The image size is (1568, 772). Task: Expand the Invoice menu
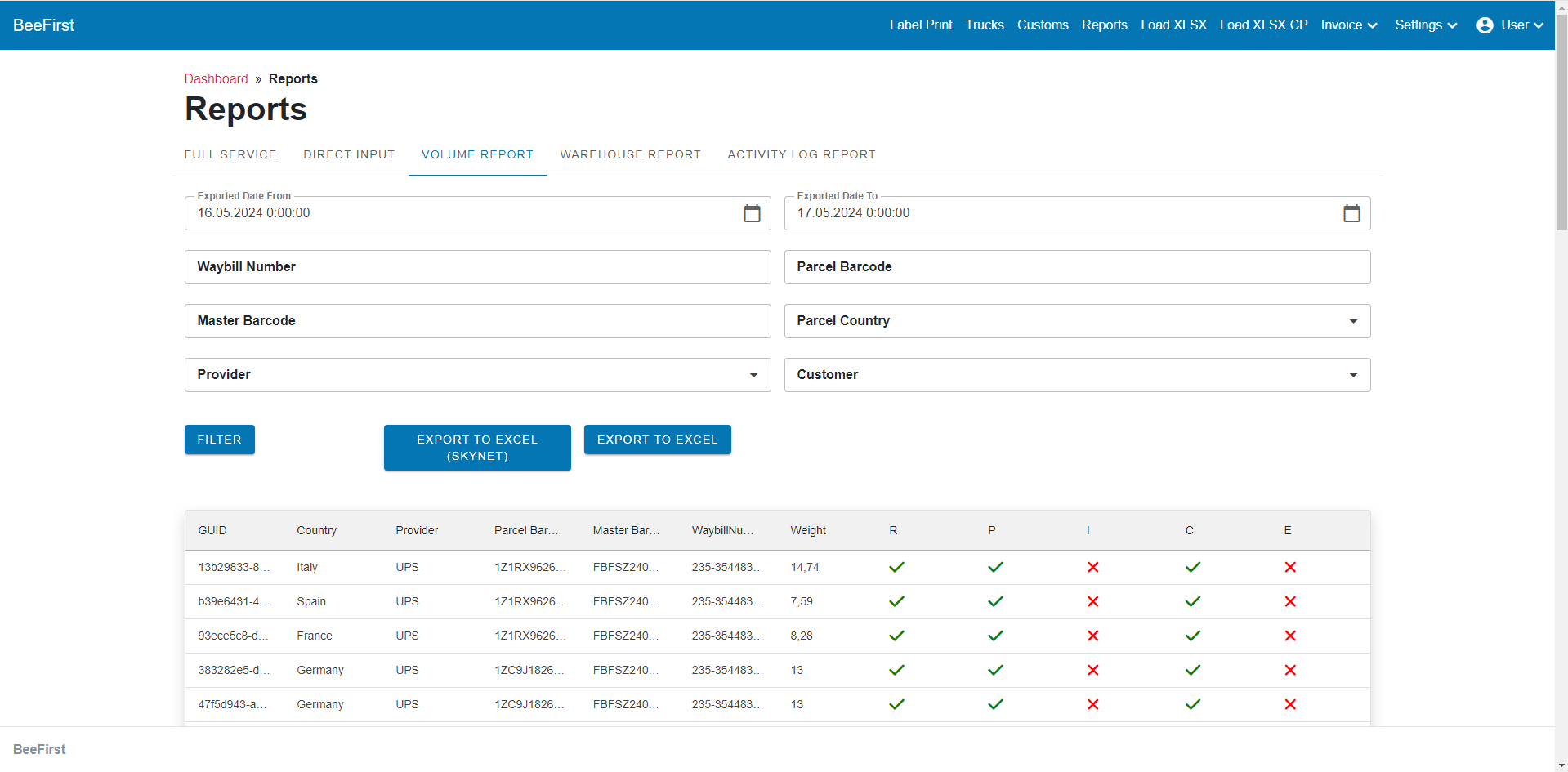(1349, 25)
